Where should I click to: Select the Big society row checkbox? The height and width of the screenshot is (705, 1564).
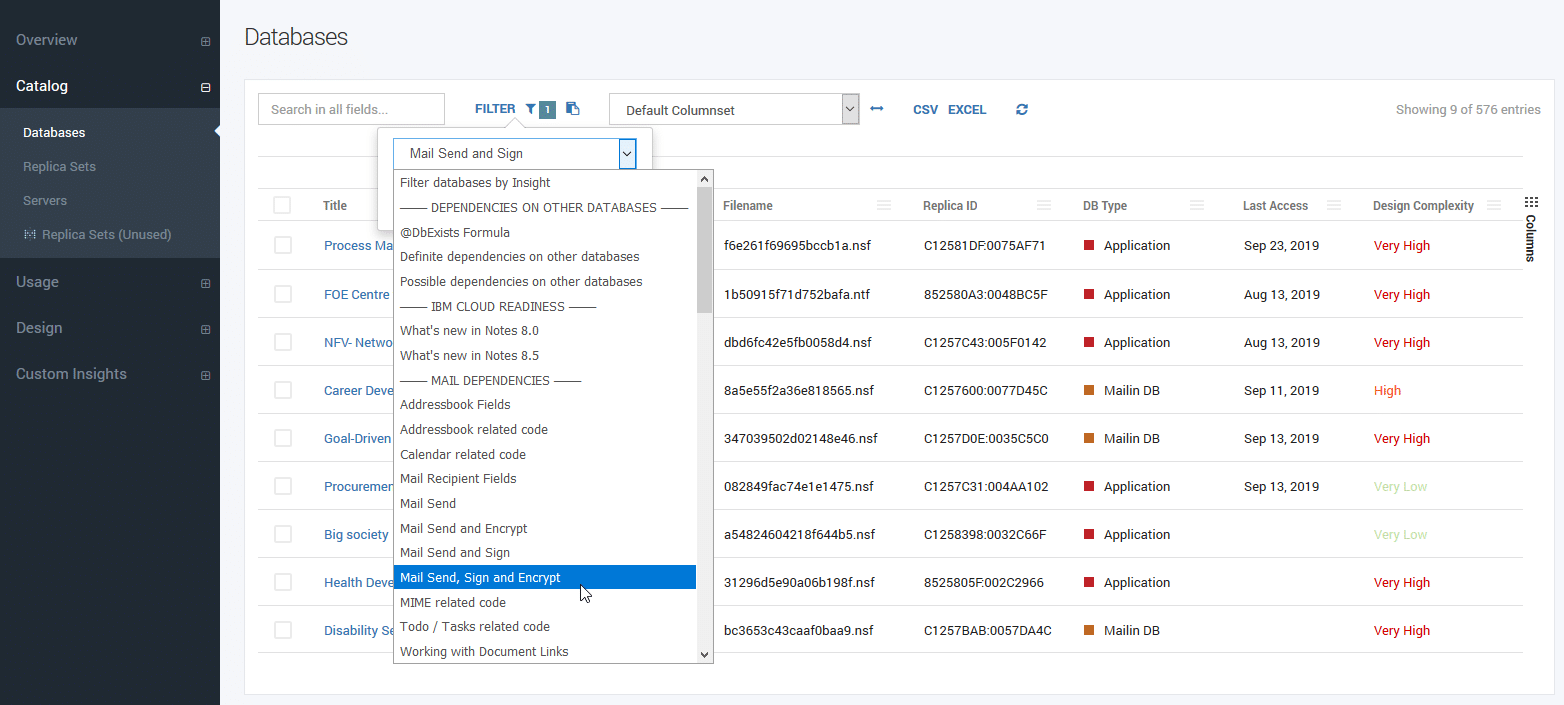(283, 534)
